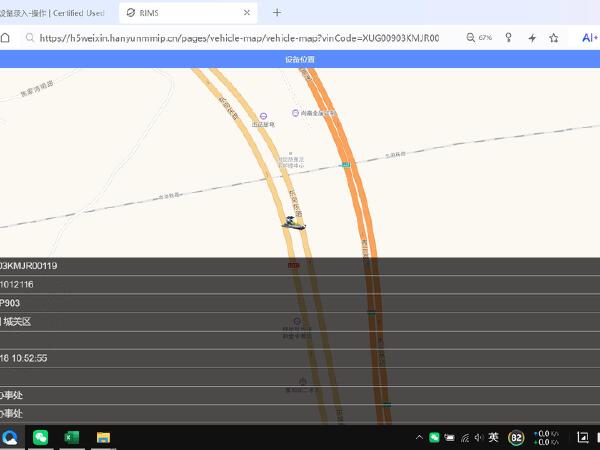Click the lightning bolt icon in the toolbar

pos(532,38)
